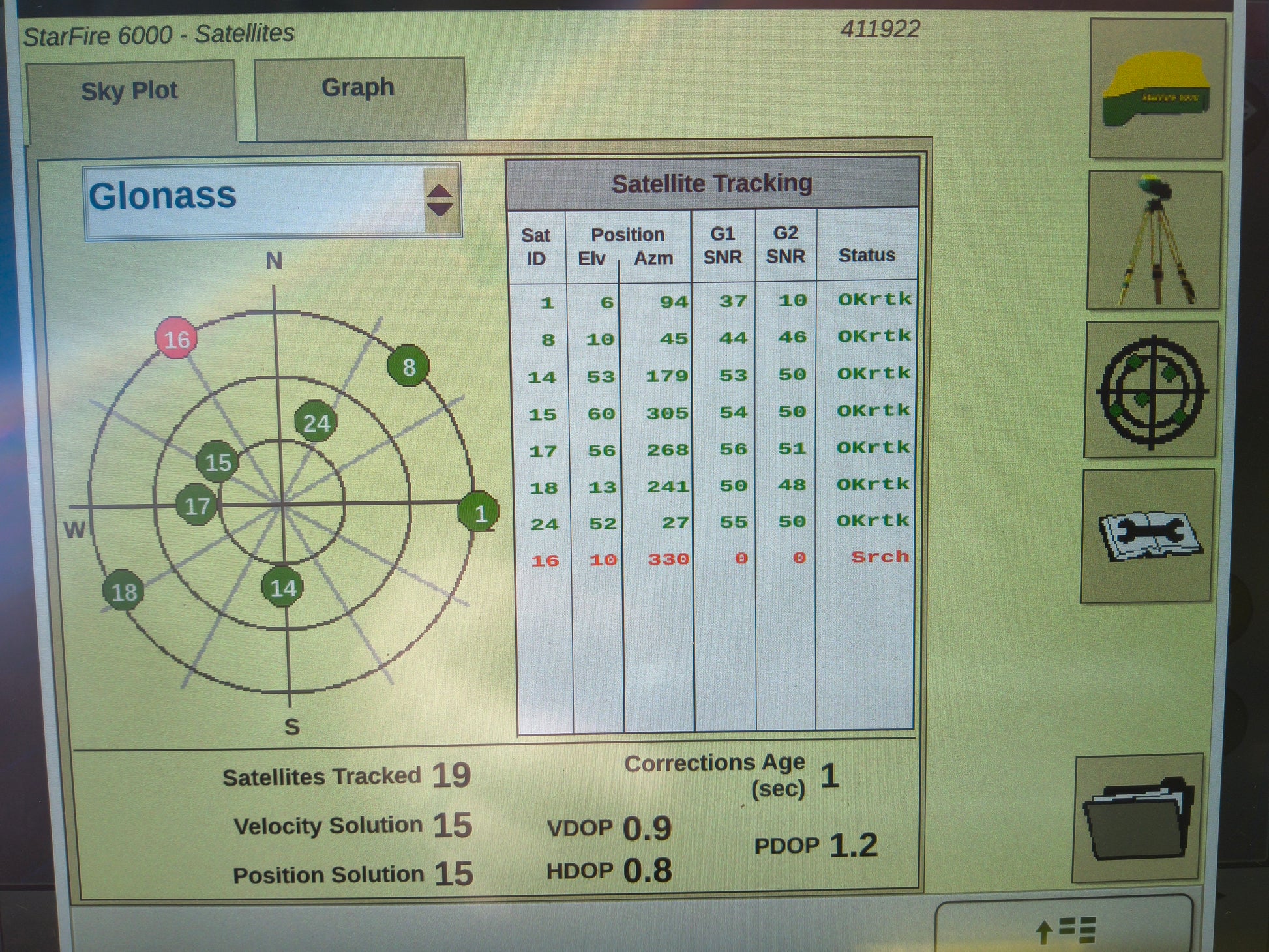Select green satellite 8 marker on sky plot
The width and height of the screenshot is (1269, 952).
[x=408, y=366]
